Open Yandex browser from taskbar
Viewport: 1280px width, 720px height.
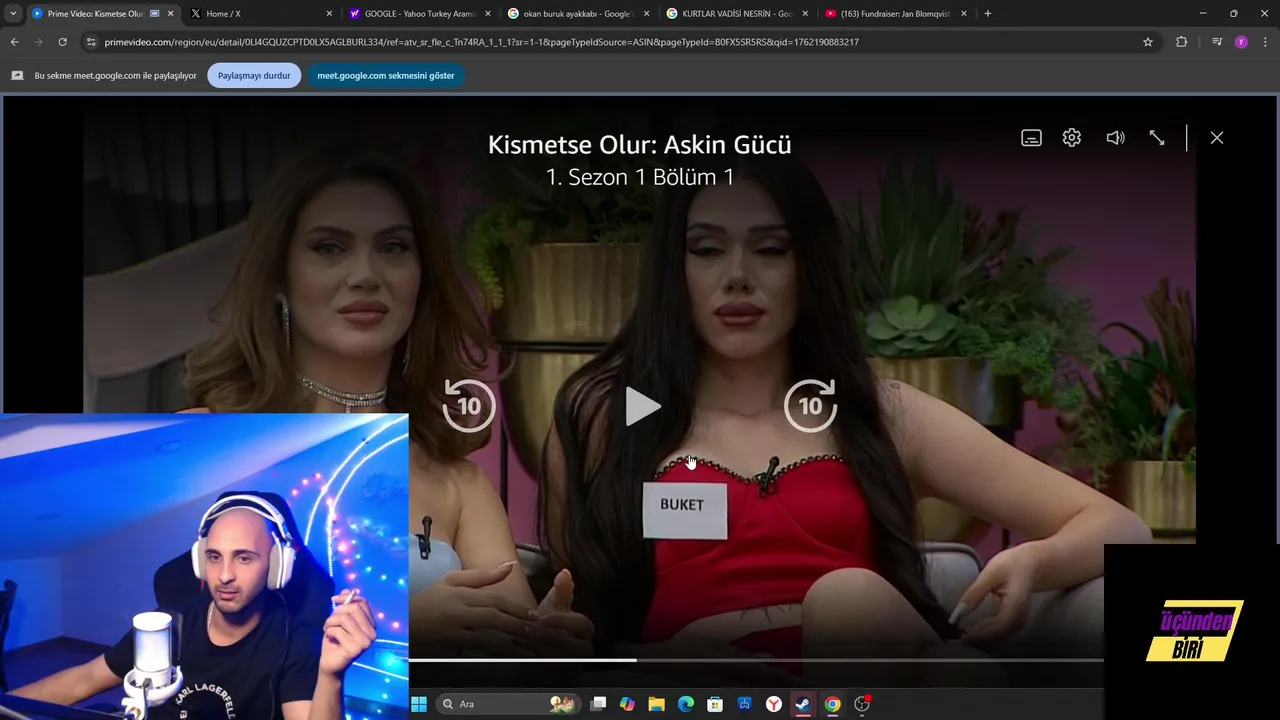[x=774, y=704]
